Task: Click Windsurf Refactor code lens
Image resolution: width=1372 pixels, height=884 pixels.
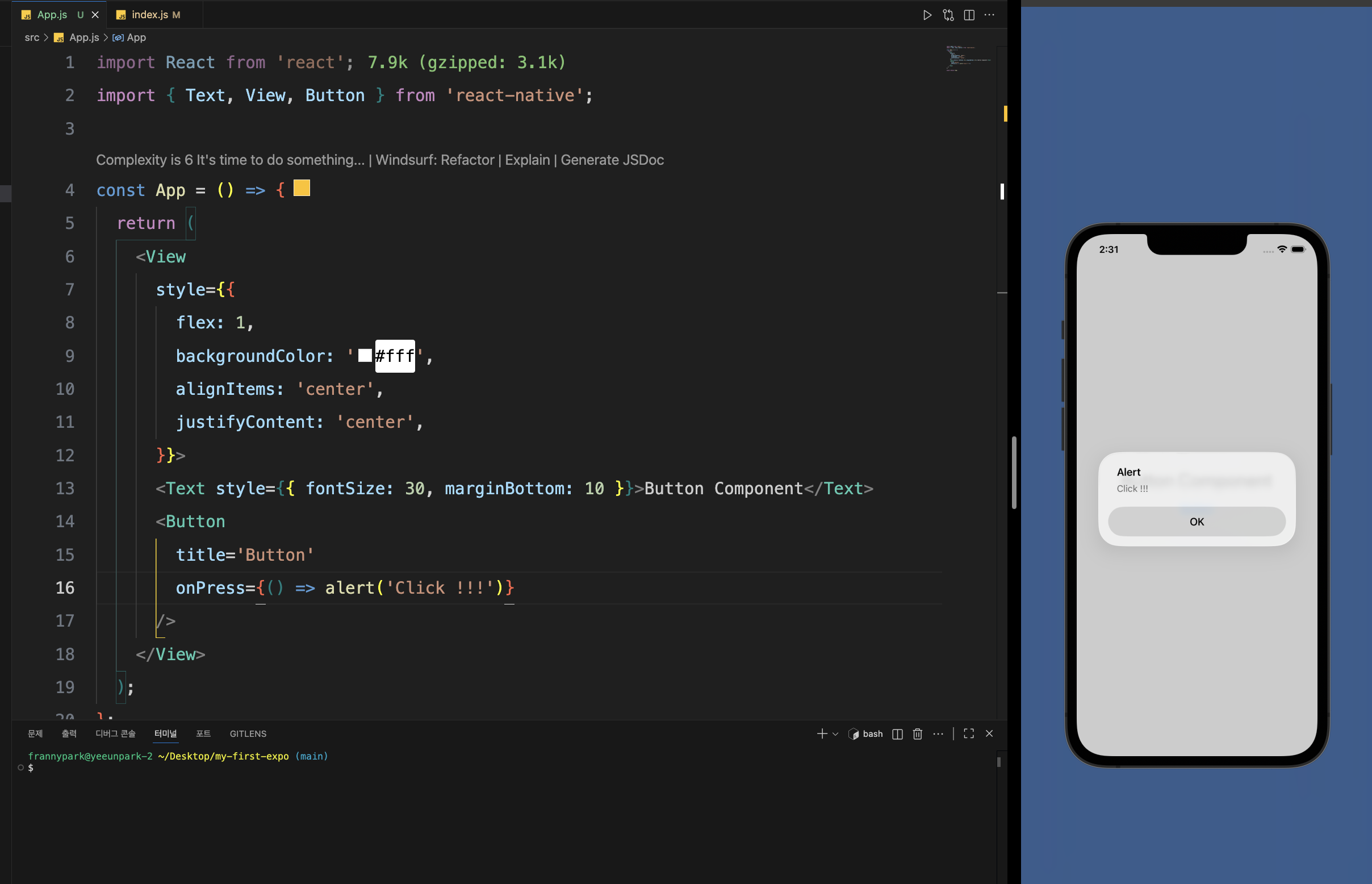Action: coord(435,160)
